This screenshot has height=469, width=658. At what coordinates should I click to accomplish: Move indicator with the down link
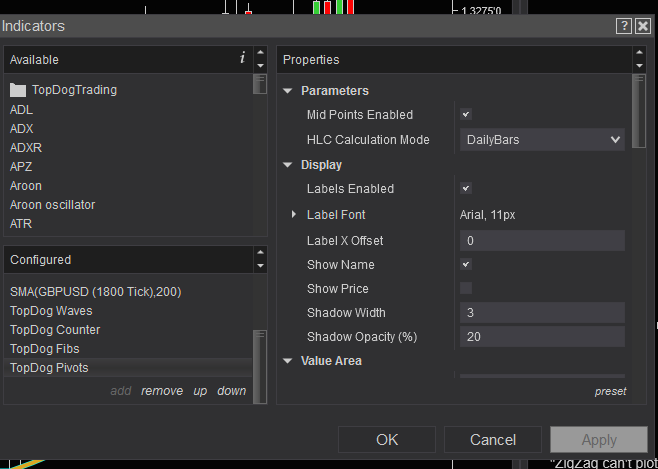click(232, 391)
